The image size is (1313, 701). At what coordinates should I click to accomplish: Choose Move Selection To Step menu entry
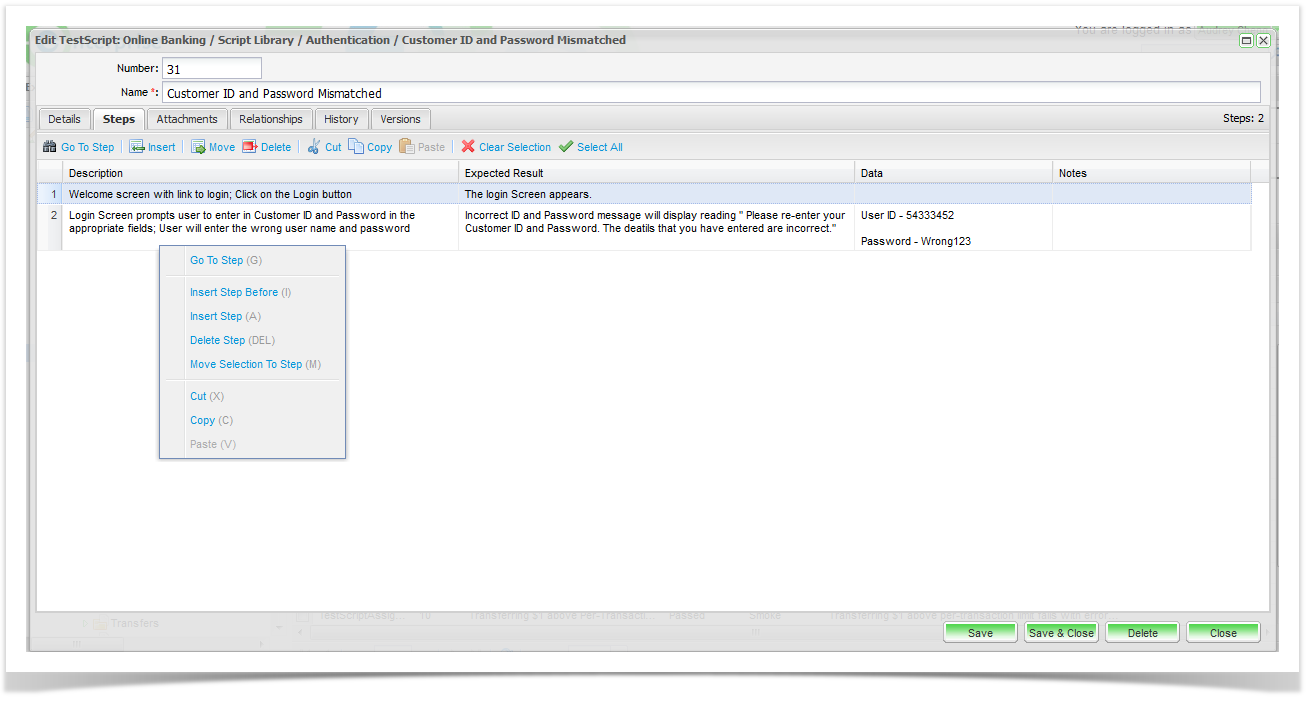click(x=246, y=365)
